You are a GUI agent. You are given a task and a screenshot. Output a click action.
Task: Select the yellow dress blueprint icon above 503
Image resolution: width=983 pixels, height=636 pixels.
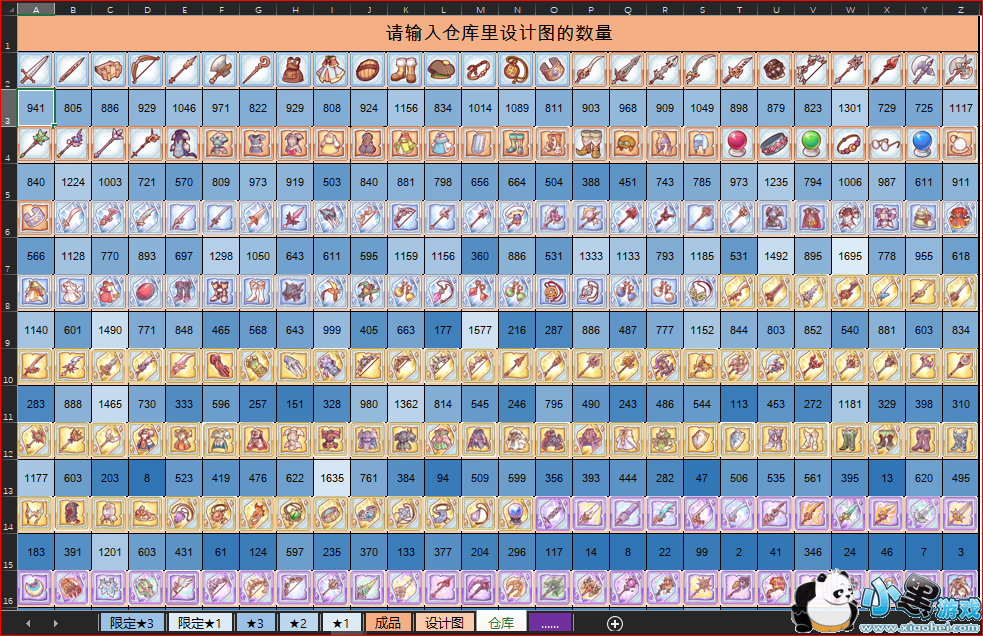tap(332, 144)
